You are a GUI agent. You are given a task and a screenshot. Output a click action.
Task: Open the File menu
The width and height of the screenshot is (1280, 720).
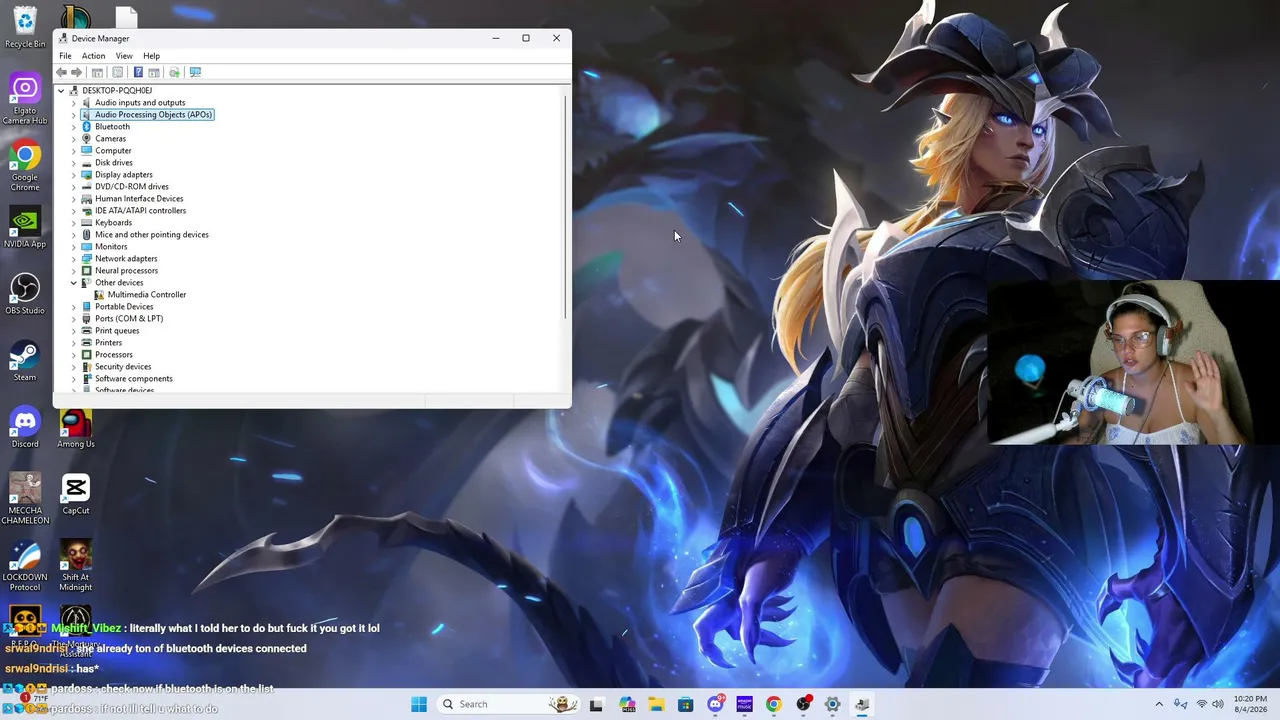65,56
